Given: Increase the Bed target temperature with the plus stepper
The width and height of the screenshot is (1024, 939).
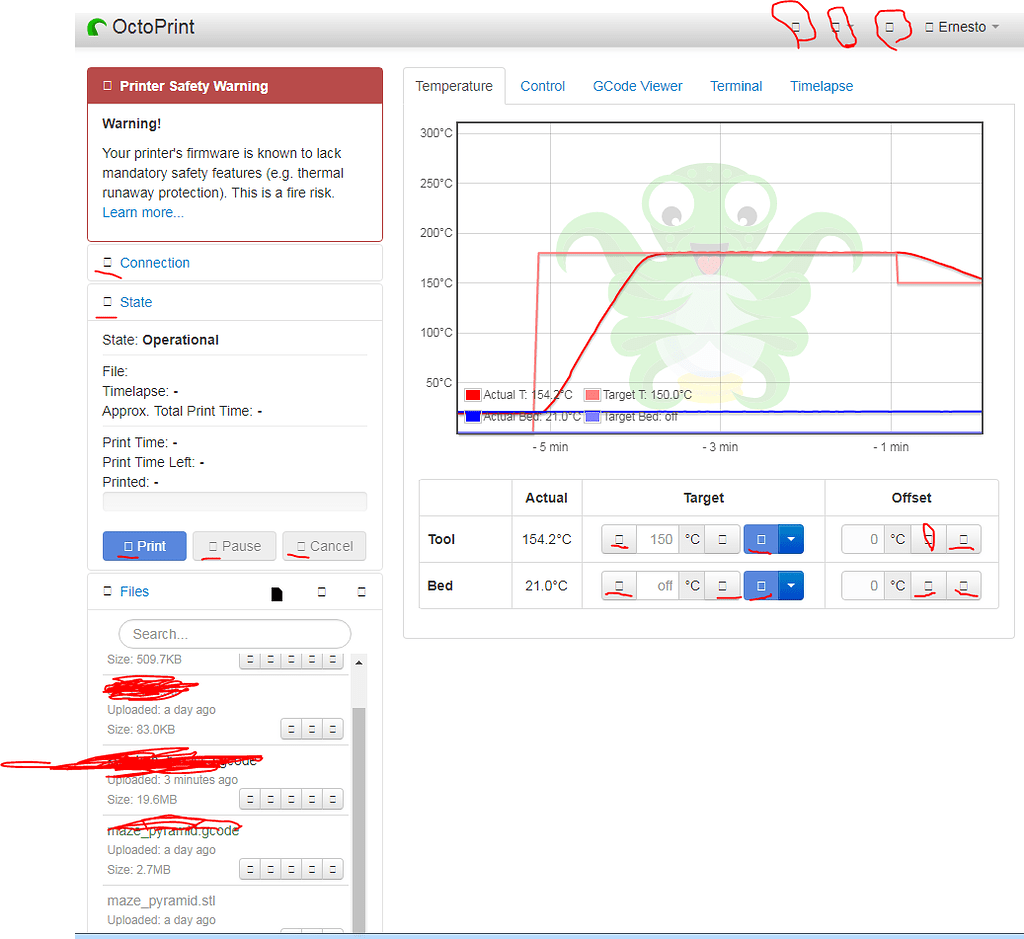Looking at the screenshot, I should click(722, 585).
